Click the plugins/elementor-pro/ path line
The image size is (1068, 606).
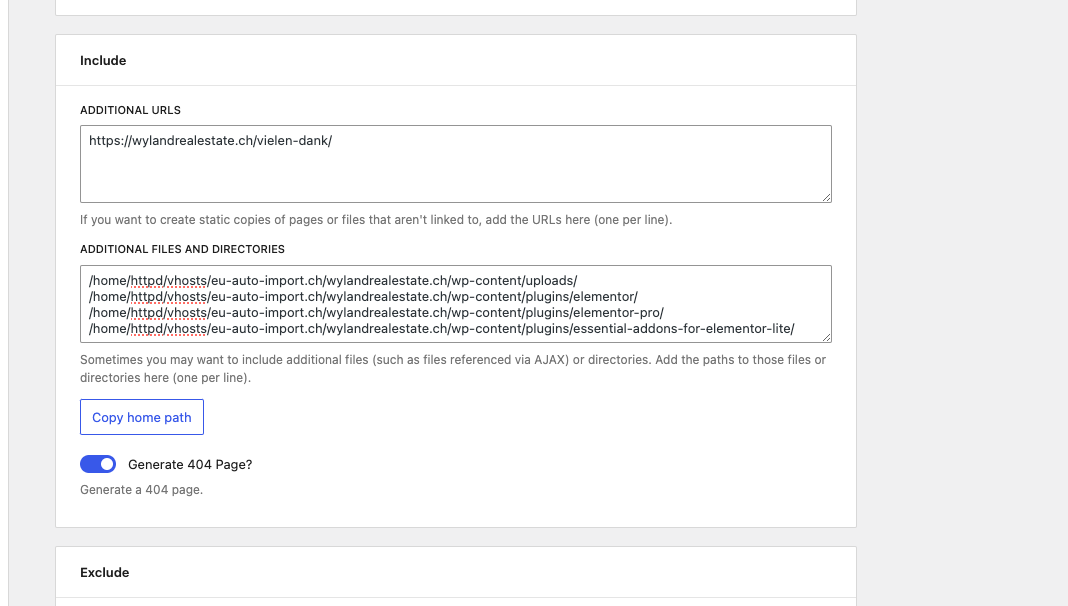tap(376, 313)
